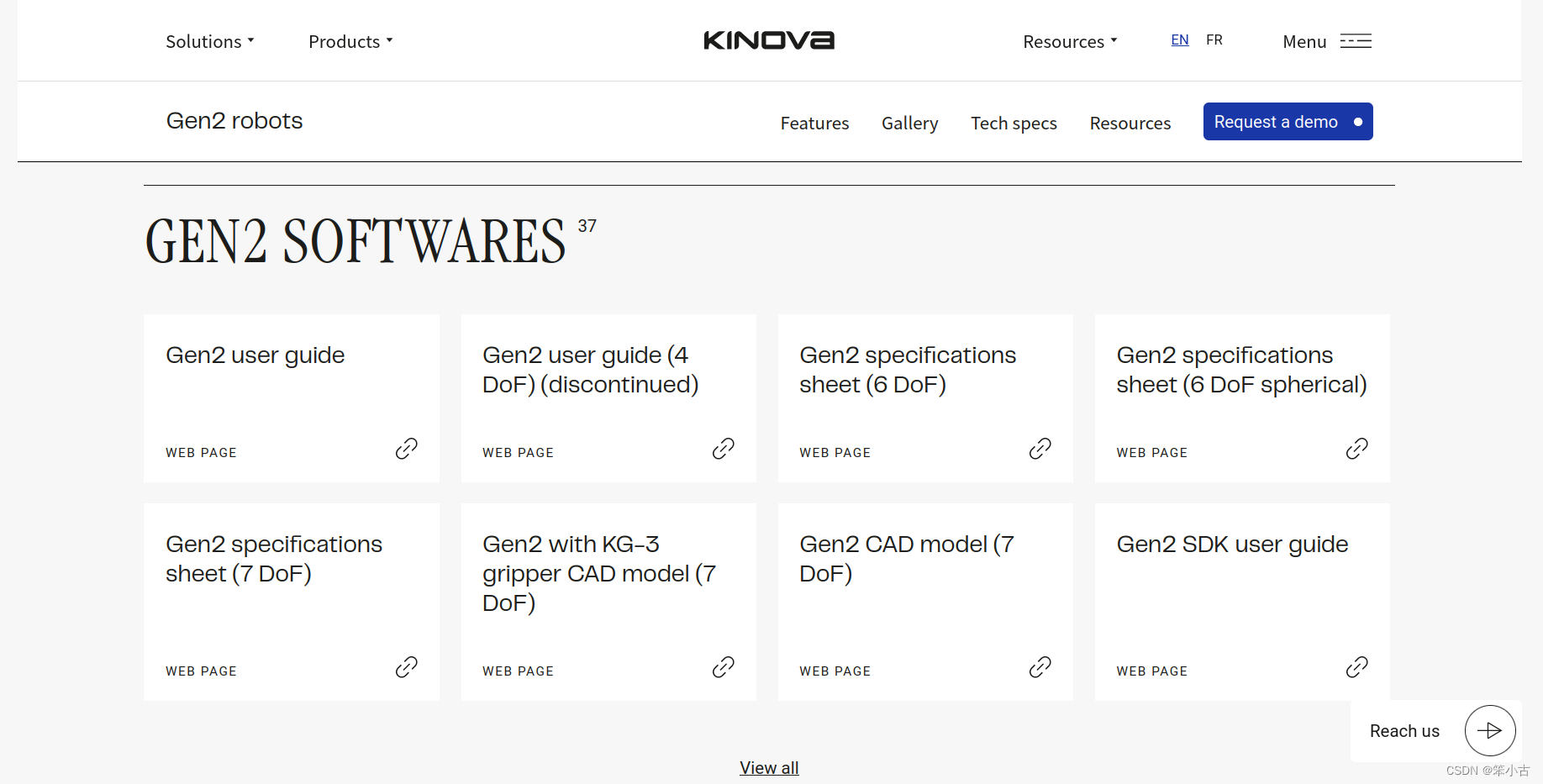Click the Reach us label

coord(1404,731)
